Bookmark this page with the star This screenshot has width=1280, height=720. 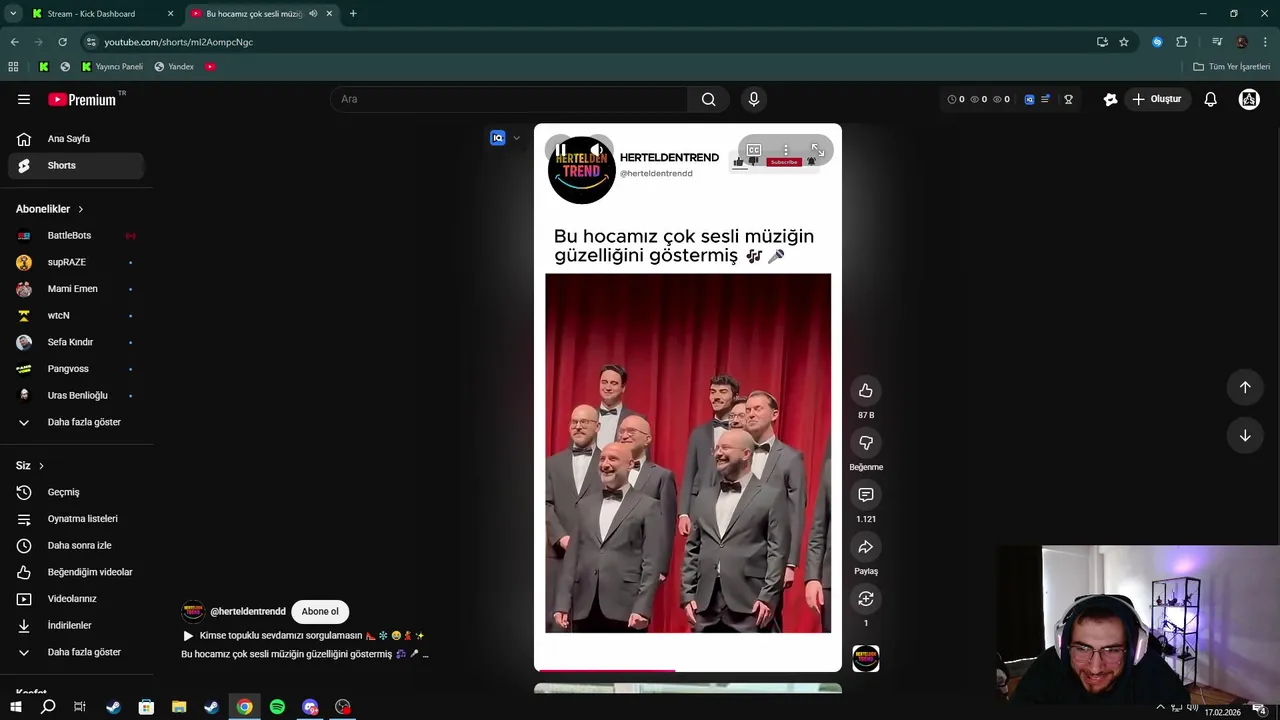tap(1124, 42)
